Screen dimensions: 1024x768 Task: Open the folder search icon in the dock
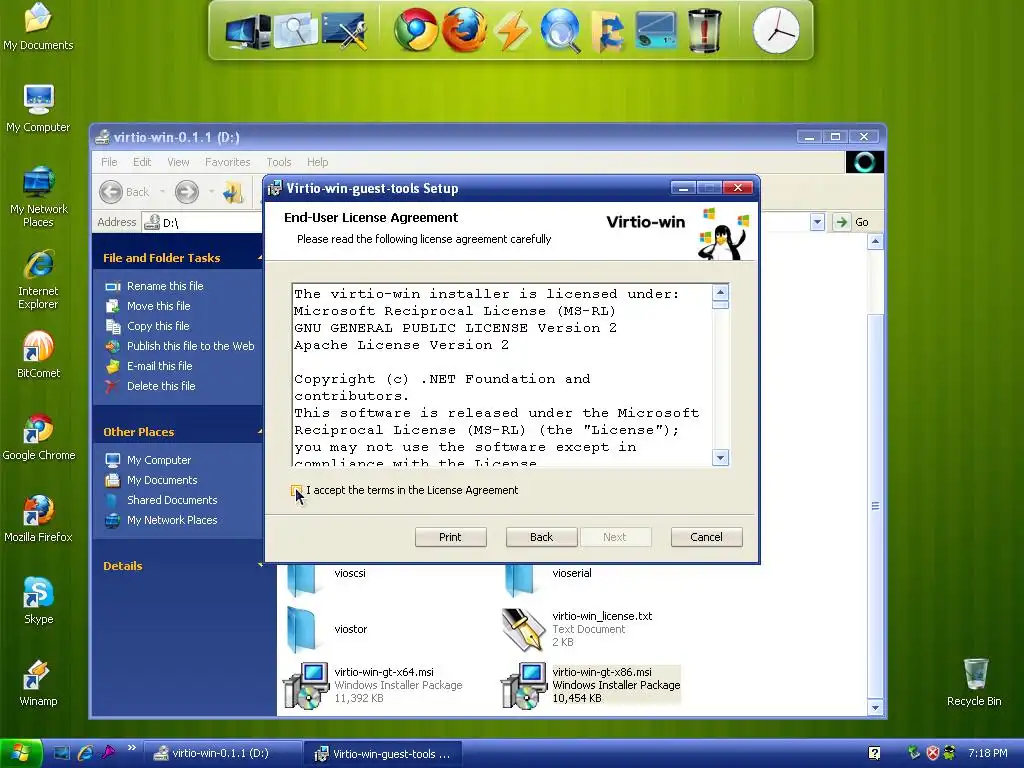(x=295, y=31)
